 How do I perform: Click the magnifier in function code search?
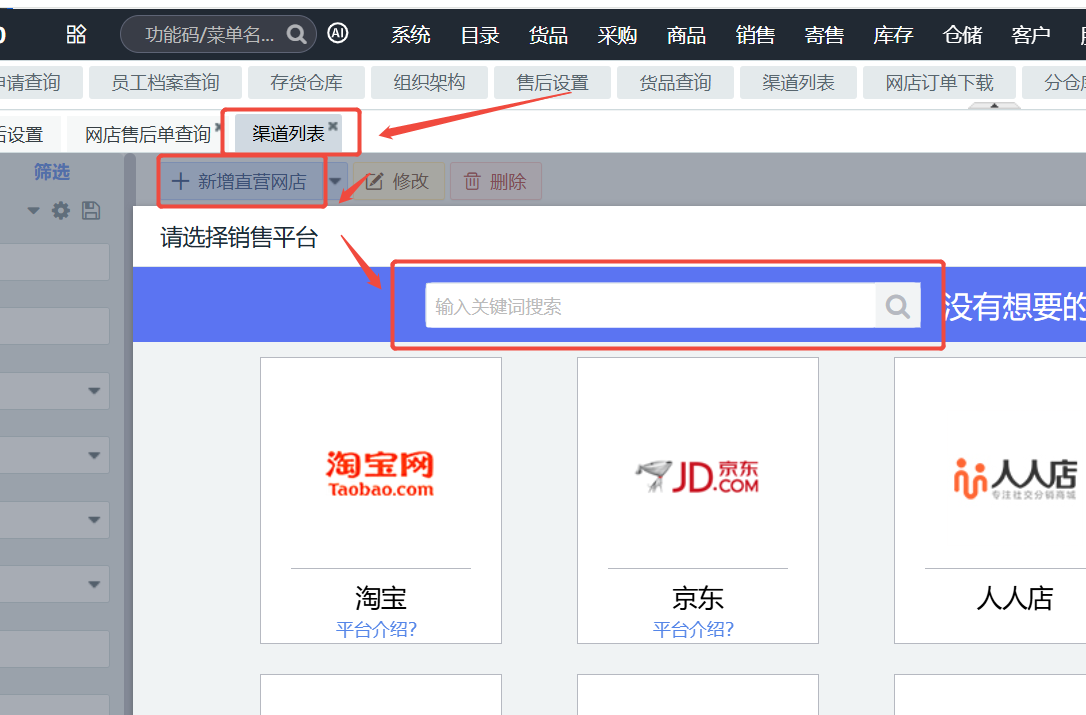click(x=296, y=34)
